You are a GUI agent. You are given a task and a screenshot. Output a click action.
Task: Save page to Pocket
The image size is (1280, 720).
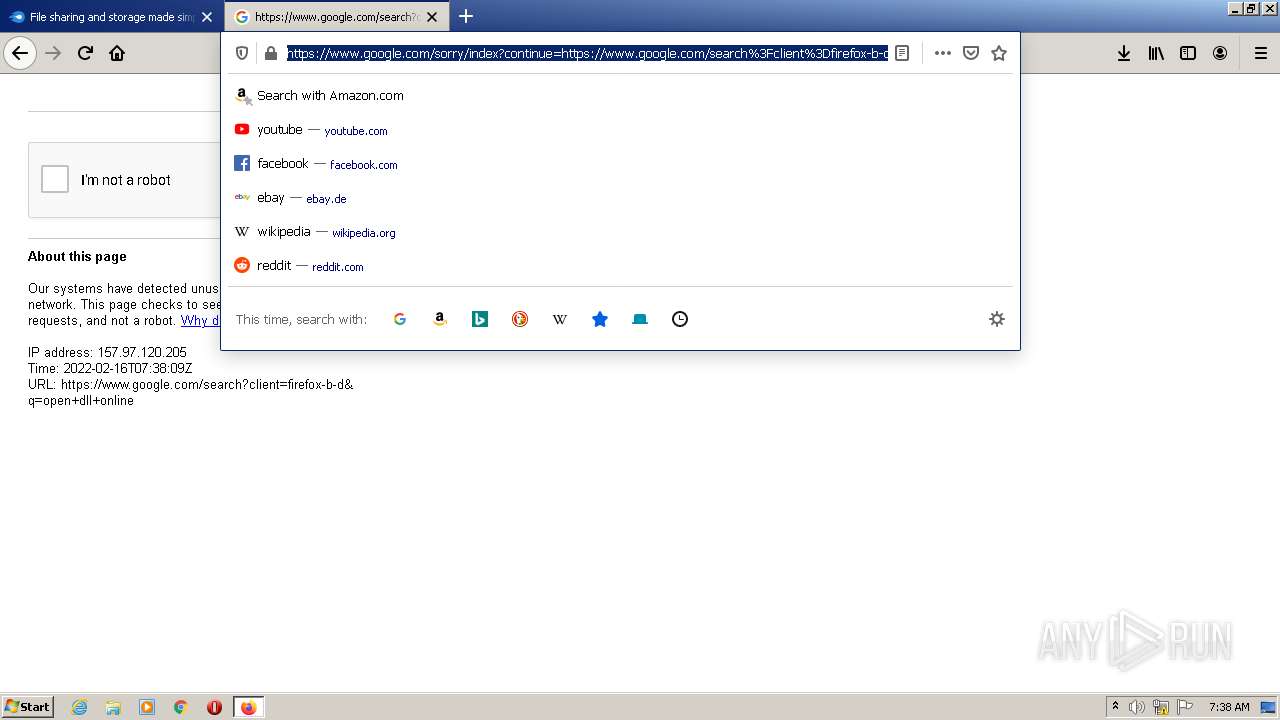(970, 53)
